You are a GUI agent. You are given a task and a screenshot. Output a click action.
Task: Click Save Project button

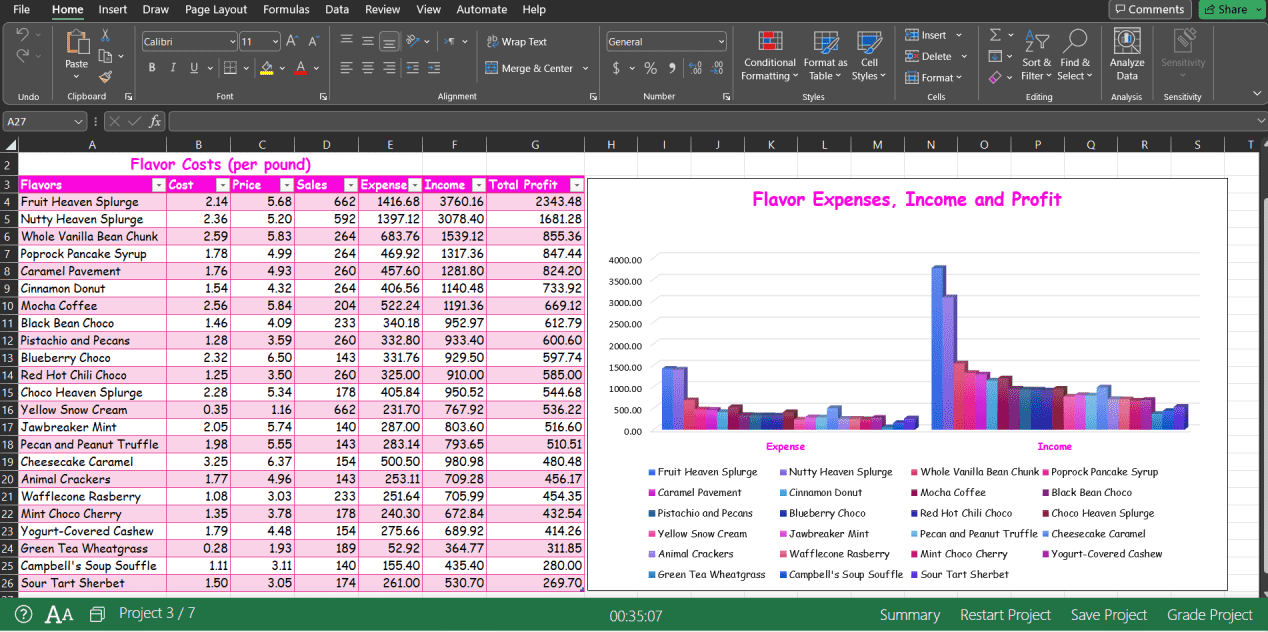pyautogui.click(x=1109, y=615)
